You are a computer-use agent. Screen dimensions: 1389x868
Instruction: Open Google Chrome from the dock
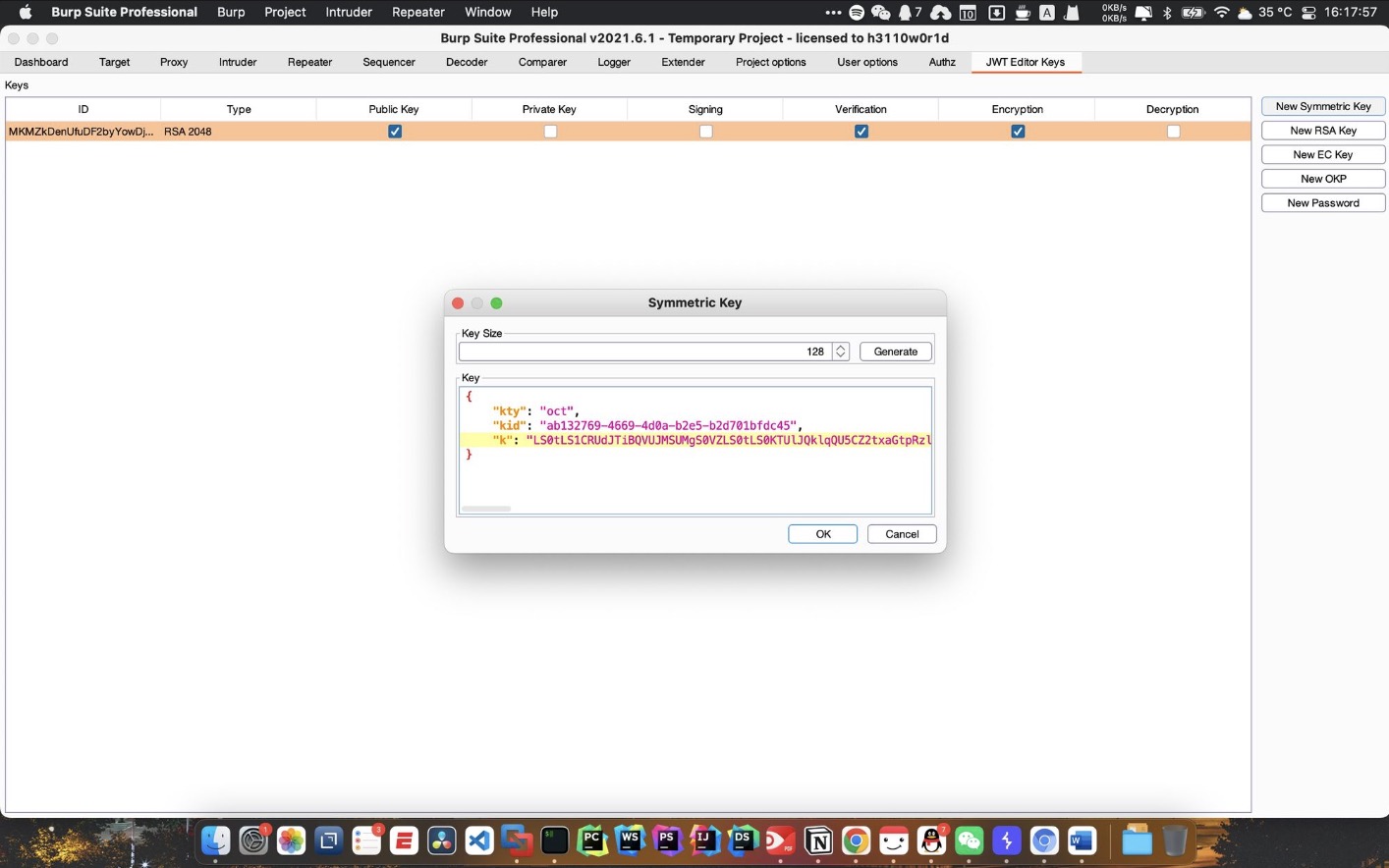click(856, 841)
